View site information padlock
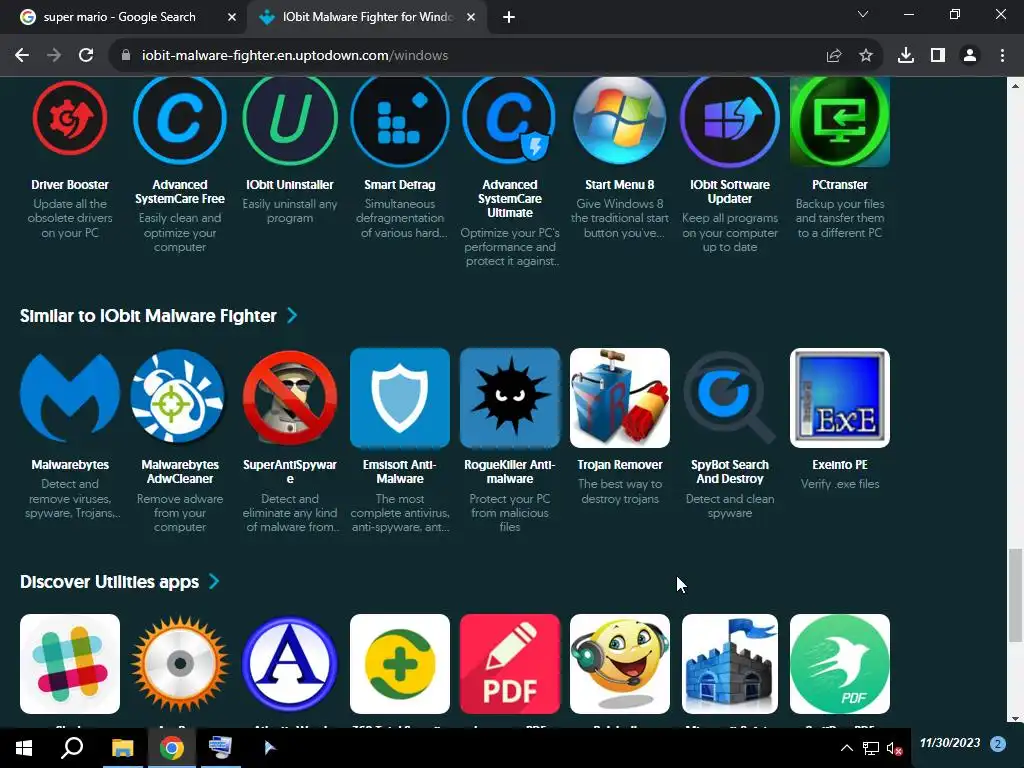This screenshot has width=1024, height=768. tap(126, 56)
